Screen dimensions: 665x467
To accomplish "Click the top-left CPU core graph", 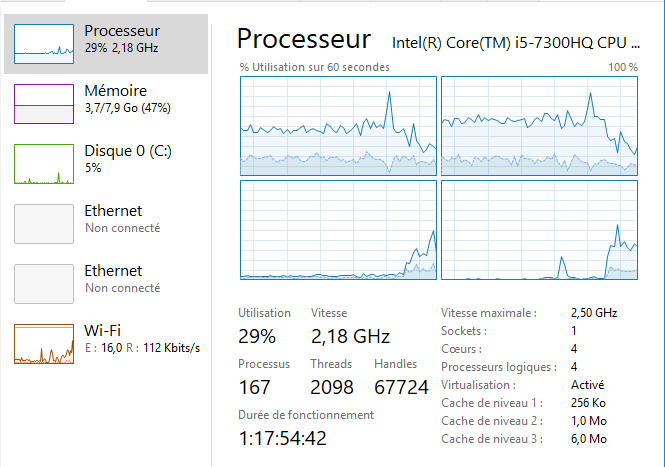I will click(x=338, y=126).
